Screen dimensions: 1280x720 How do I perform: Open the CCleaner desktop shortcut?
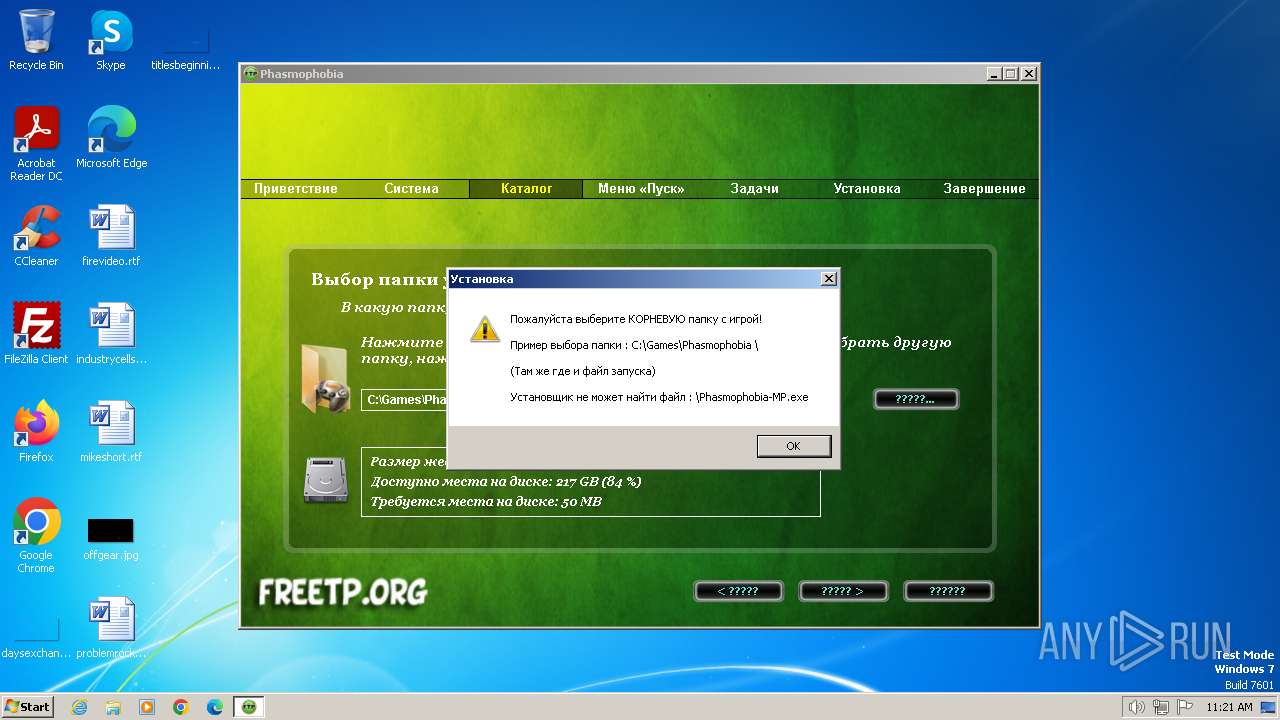coord(36,236)
